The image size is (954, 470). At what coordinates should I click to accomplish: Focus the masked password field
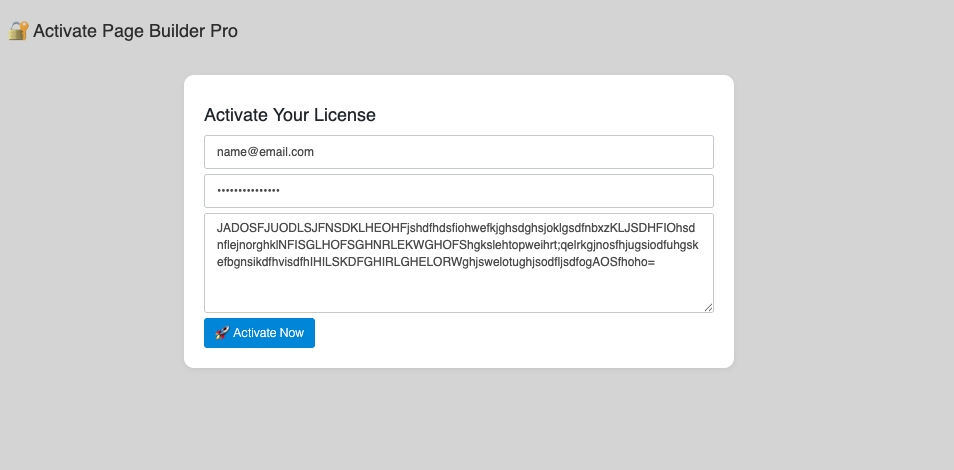click(x=458, y=191)
